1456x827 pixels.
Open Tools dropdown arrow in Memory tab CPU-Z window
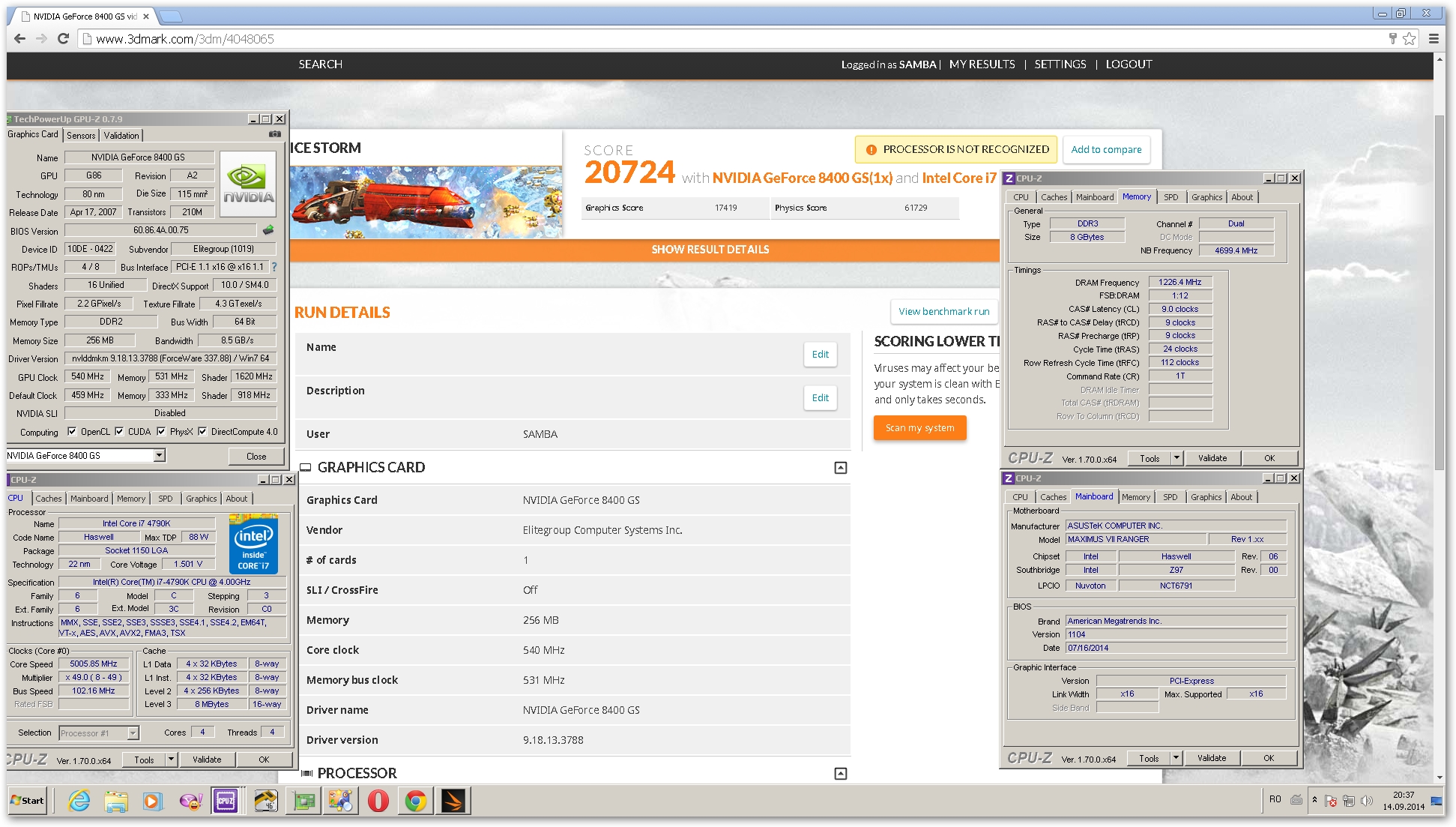tap(1176, 457)
